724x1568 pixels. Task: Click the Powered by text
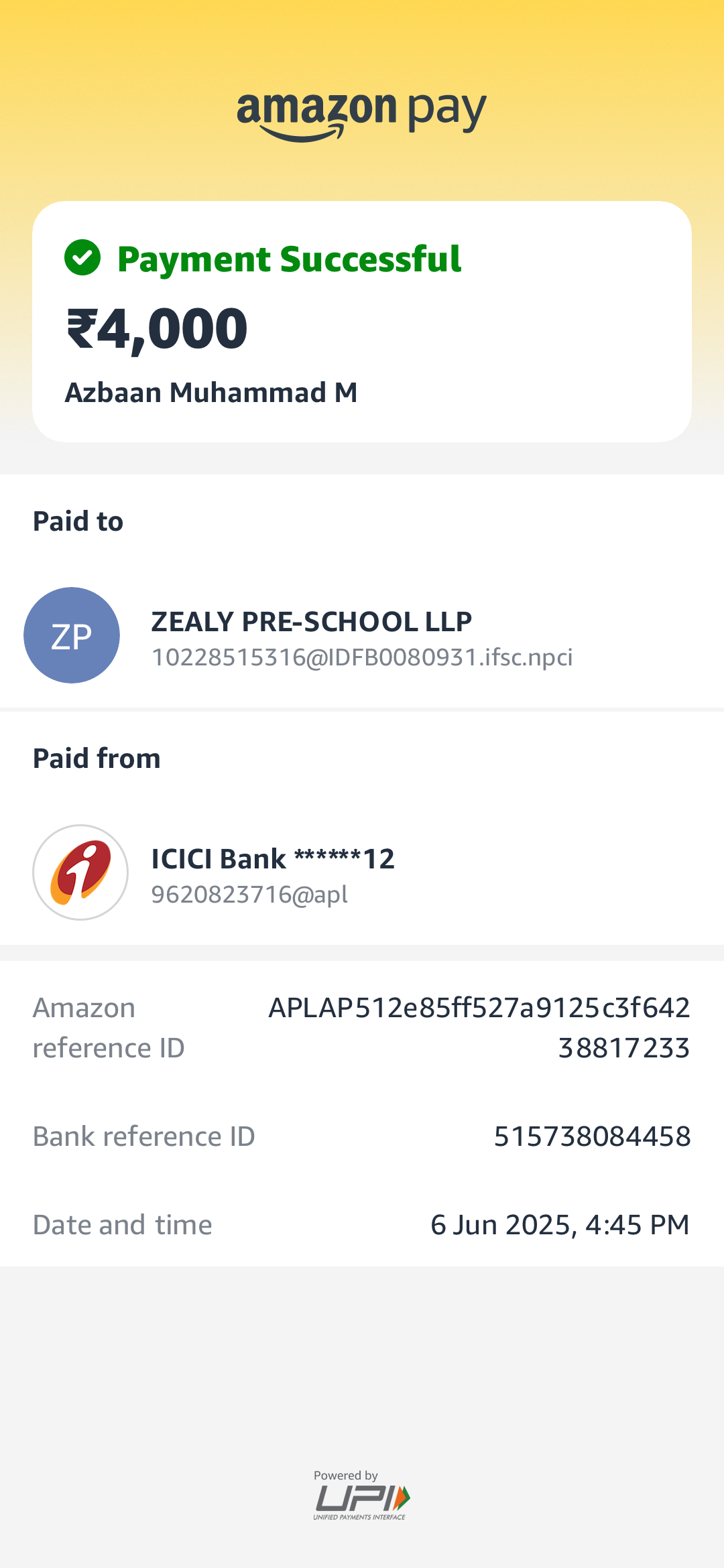[346, 1476]
